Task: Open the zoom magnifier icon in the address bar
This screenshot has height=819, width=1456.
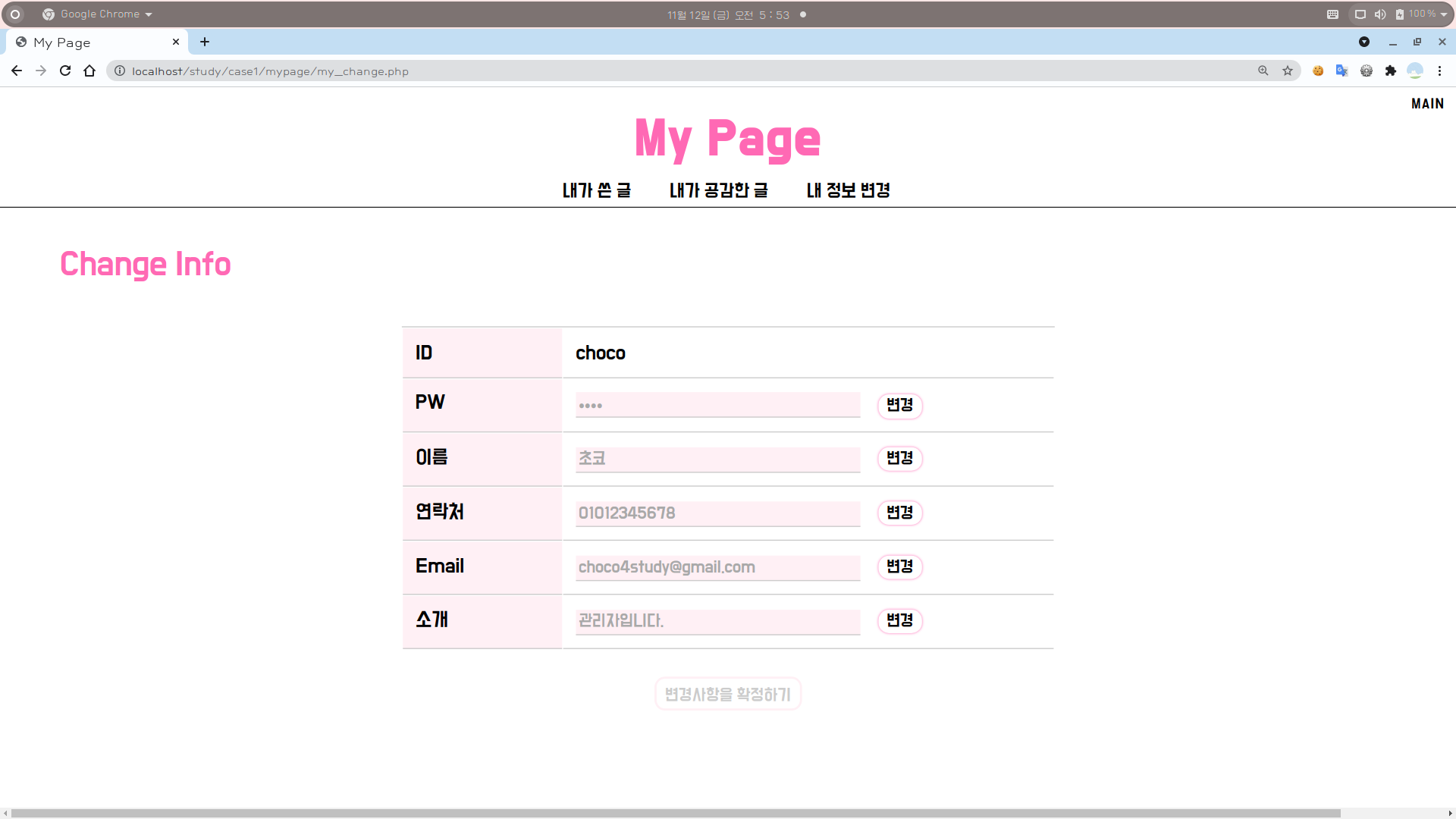Action: 1263,71
